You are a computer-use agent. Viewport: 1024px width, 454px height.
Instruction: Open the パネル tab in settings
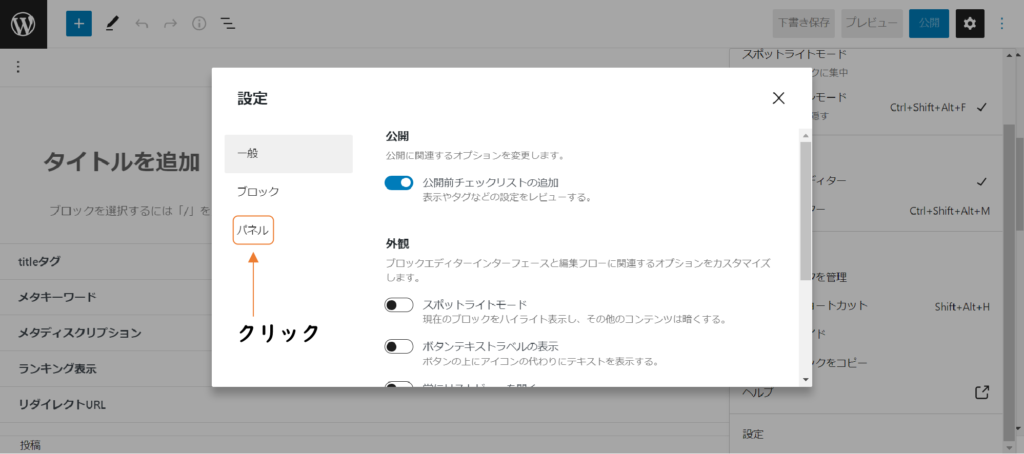tap(253, 230)
